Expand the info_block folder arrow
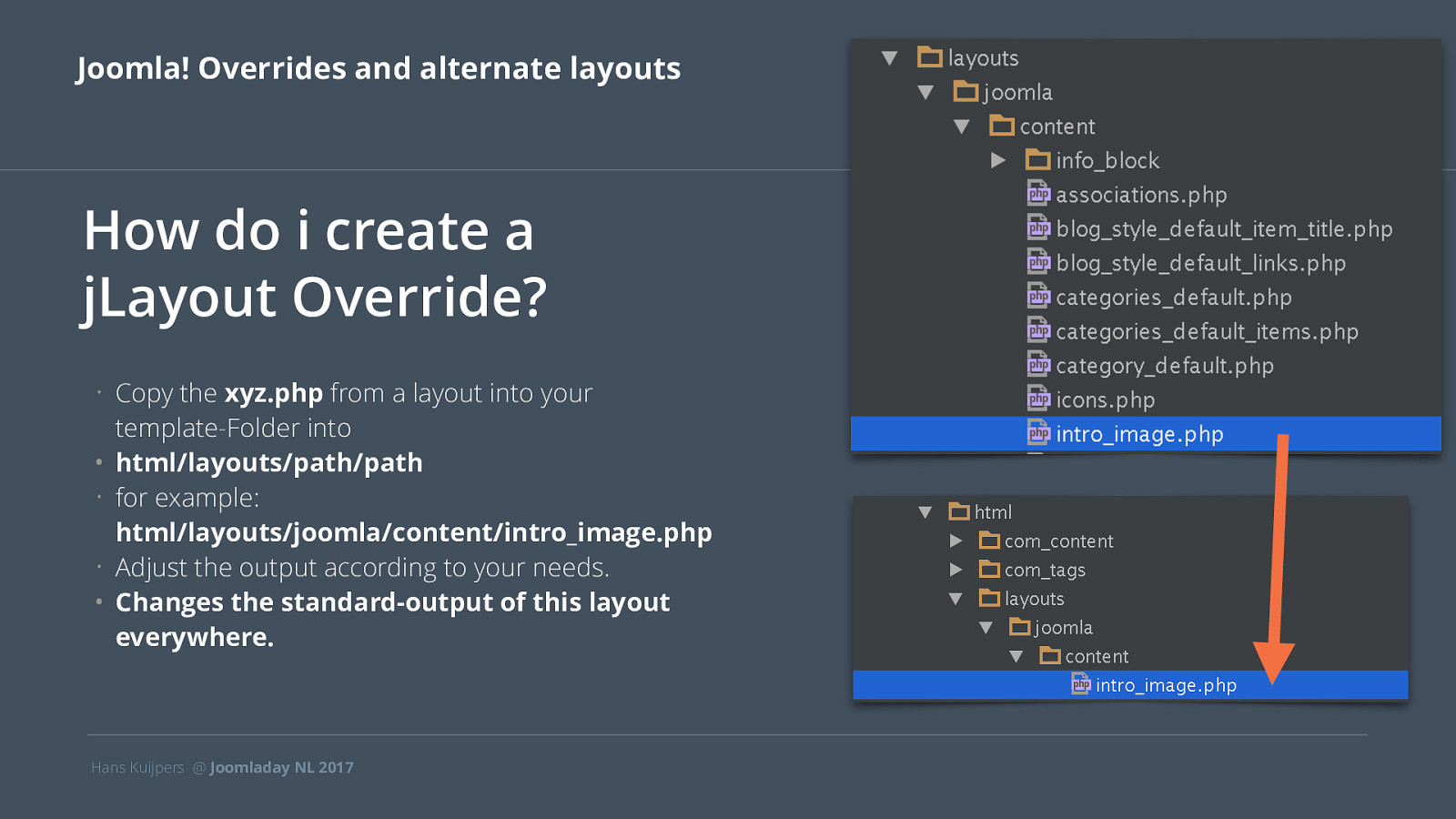Image resolution: width=1456 pixels, height=819 pixels. point(998,160)
